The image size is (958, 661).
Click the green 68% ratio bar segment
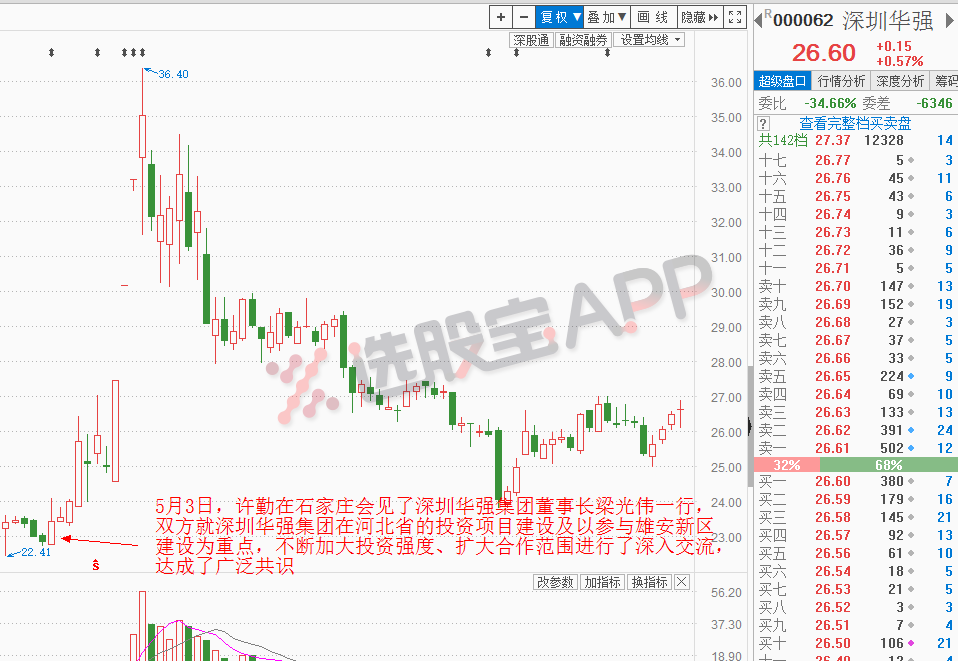pos(889,465)
